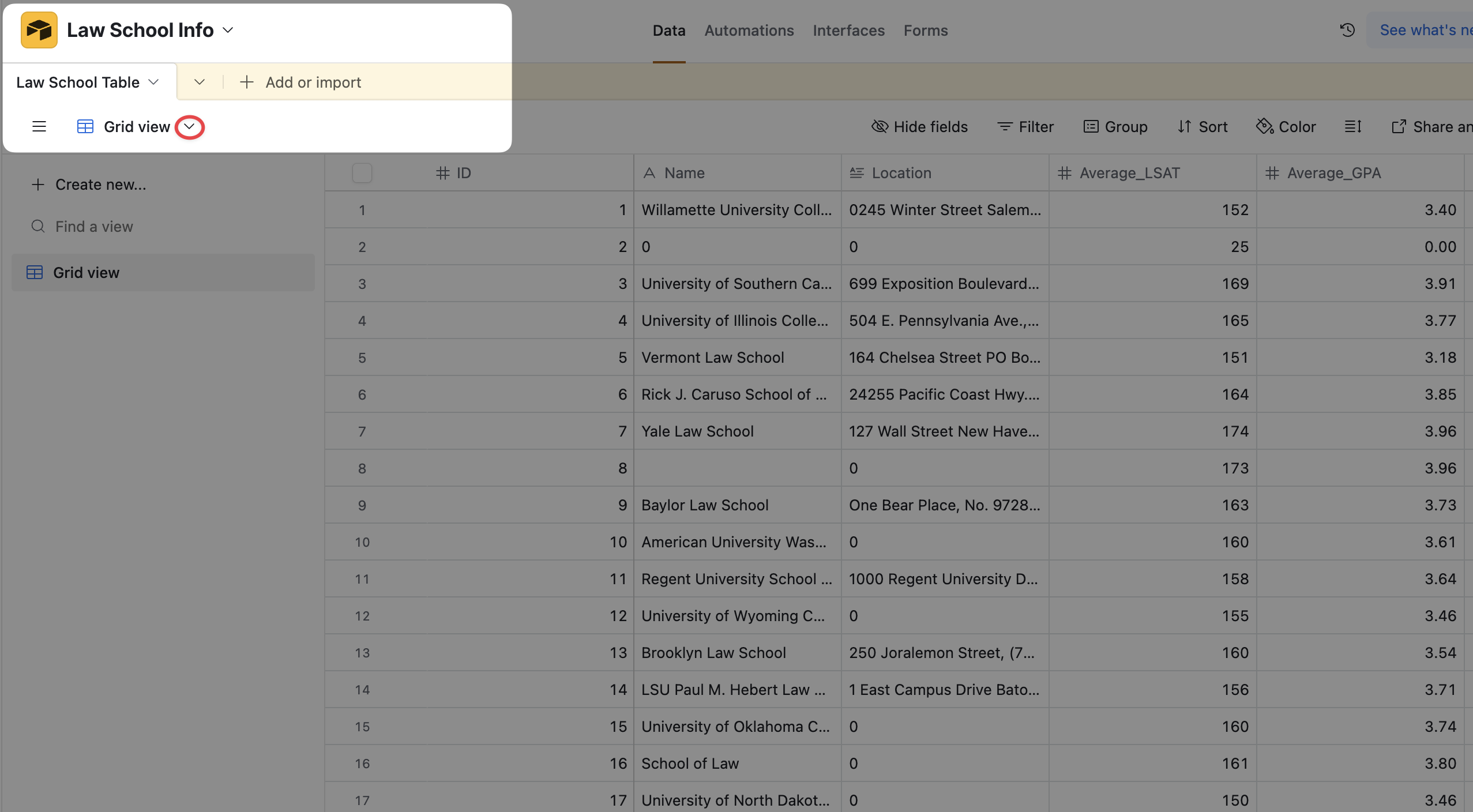The width and height of the screenshot is (1473, 812).
Task: Click the School of Law name cell
Action: pos(738,763)
